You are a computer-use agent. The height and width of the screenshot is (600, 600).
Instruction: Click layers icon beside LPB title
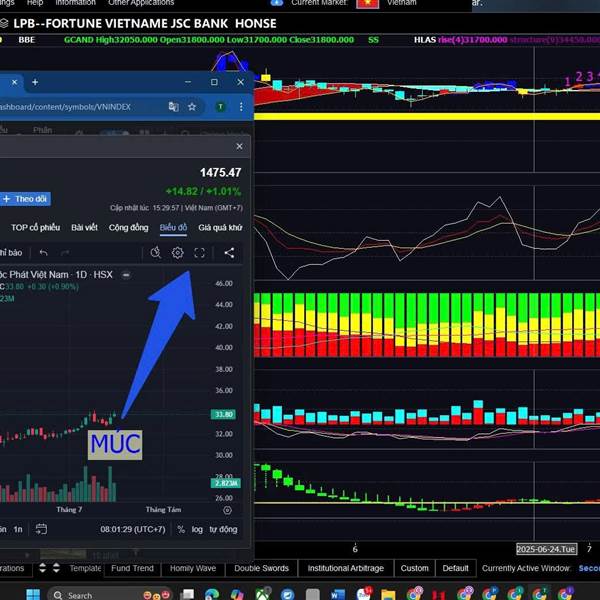(4, 24)
